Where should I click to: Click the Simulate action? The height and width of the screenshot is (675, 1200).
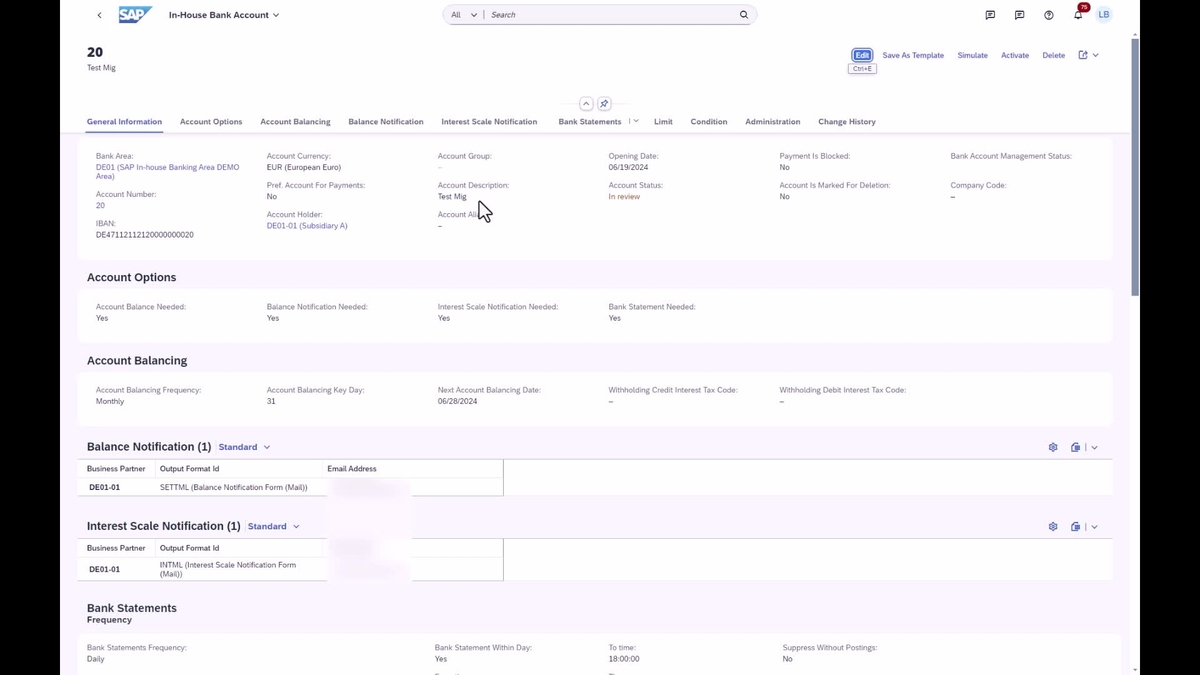(972, 55)
